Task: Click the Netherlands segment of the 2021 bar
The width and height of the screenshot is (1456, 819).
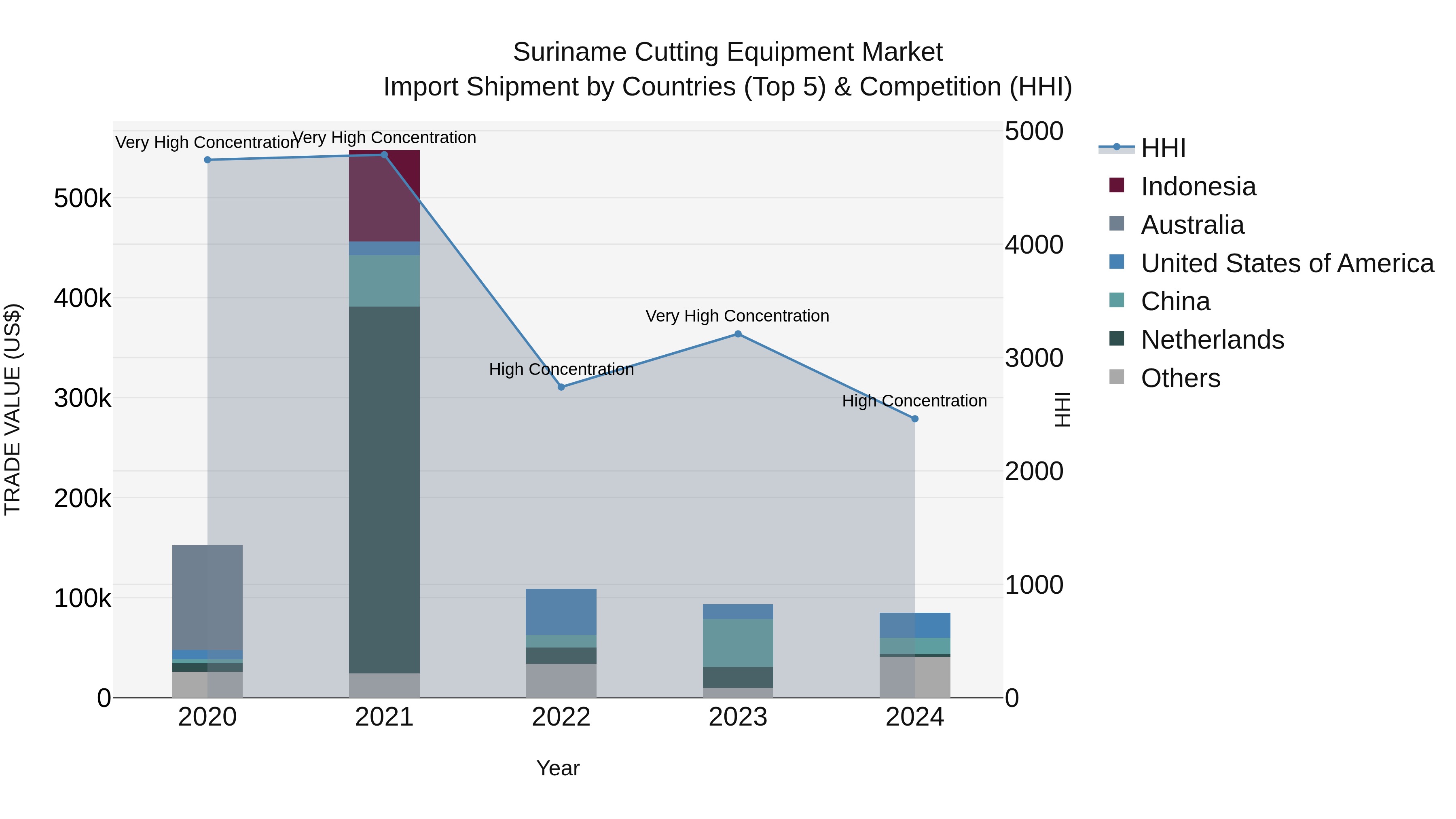Action: click(x=384, y=490)
